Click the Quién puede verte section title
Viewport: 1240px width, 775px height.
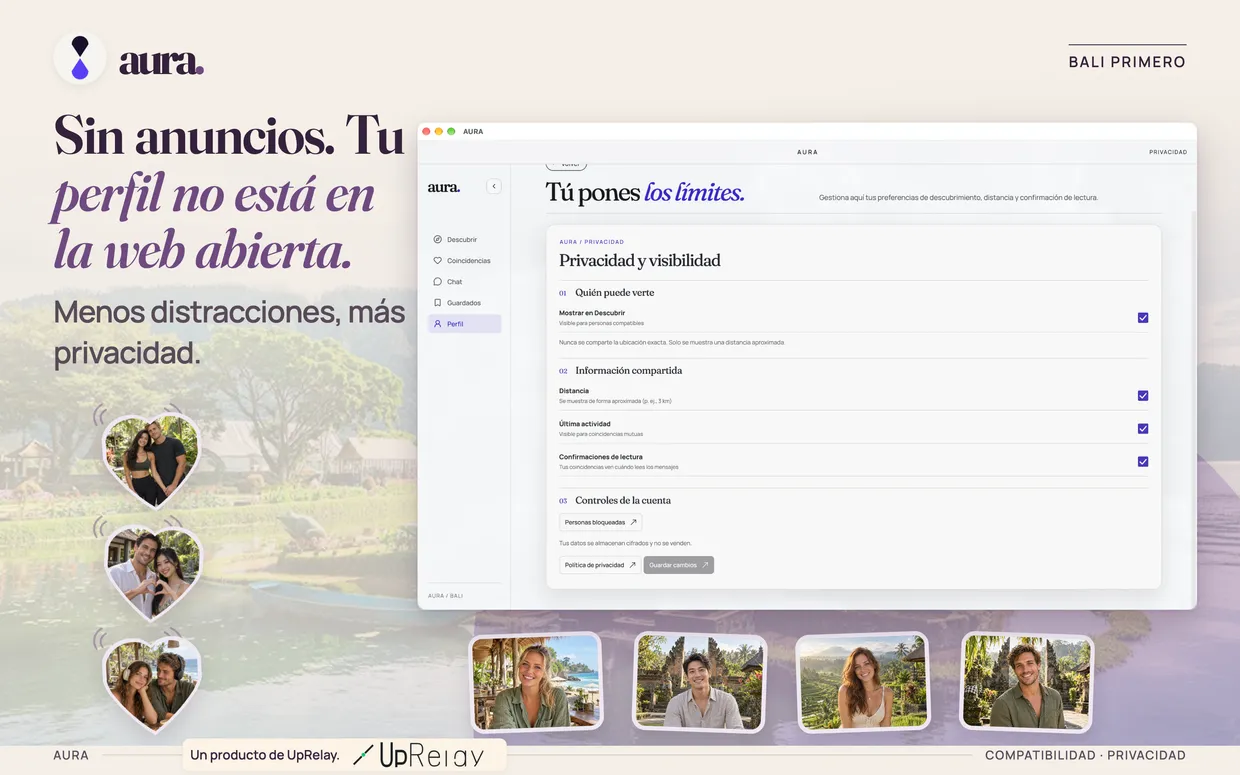614,293
